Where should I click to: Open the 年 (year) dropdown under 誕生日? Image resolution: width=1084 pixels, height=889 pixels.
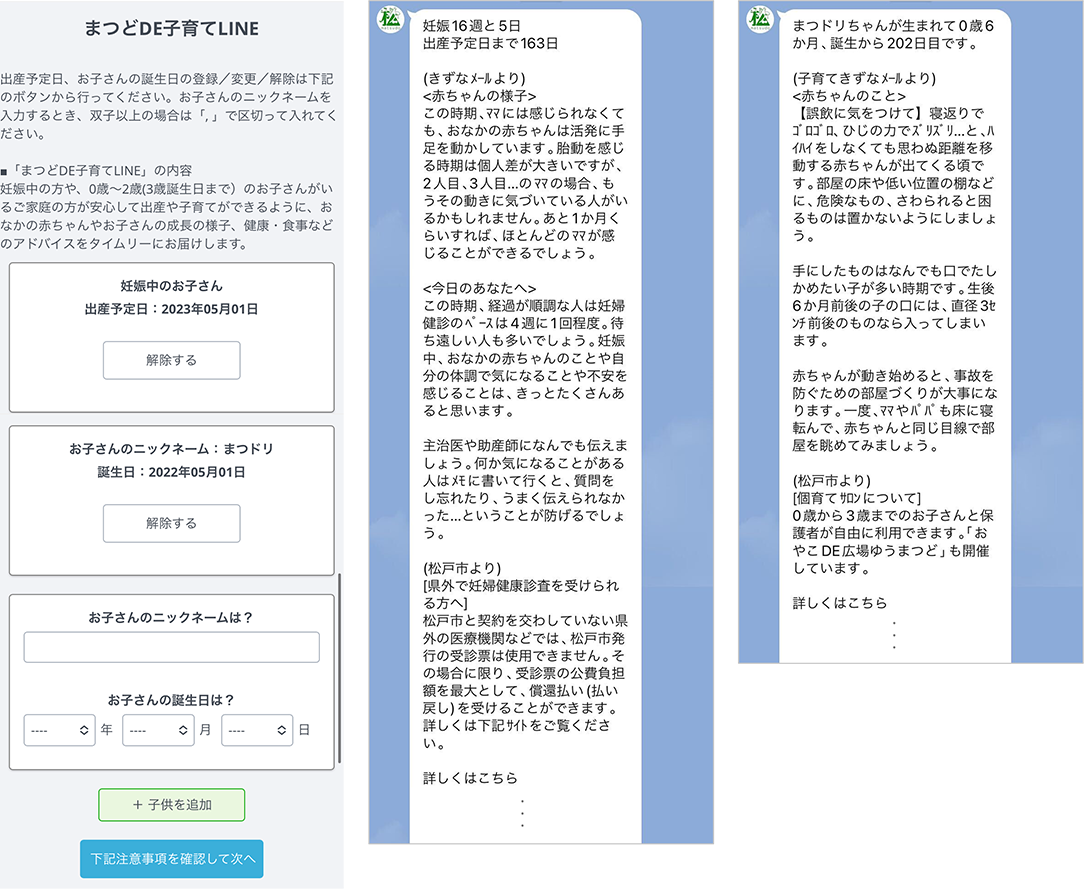[59, 730]
